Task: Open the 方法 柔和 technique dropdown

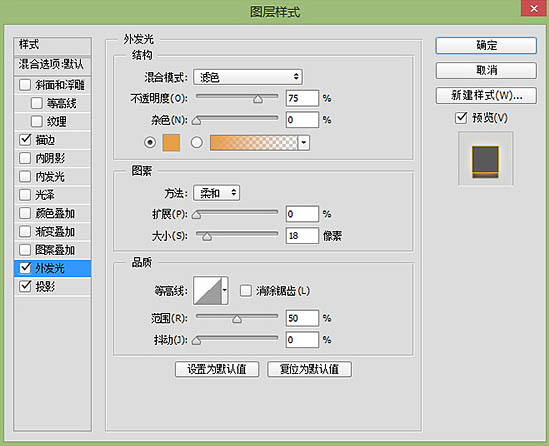Action: pos(216,193)
